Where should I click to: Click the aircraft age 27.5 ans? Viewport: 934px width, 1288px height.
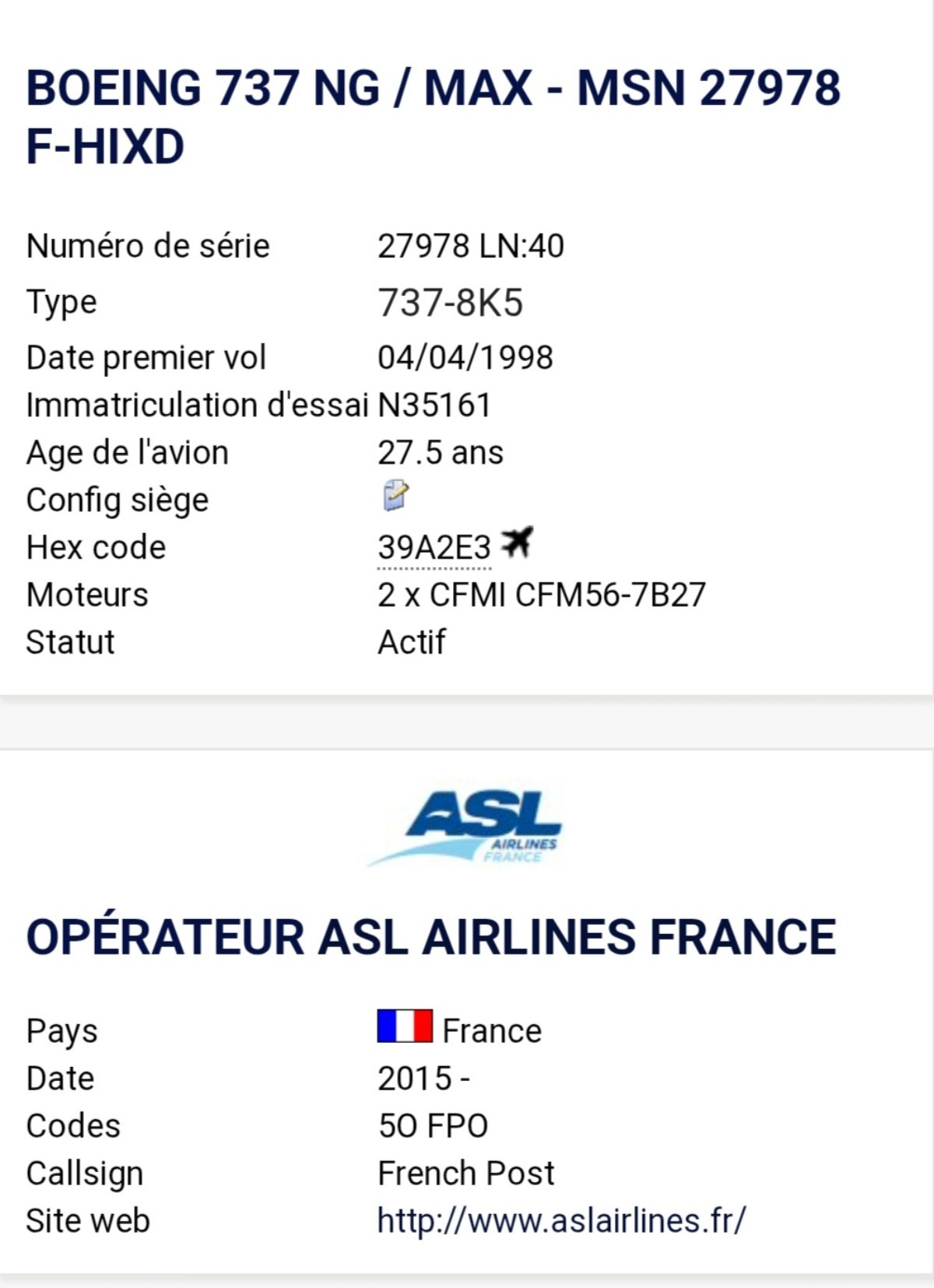point(440,453)
